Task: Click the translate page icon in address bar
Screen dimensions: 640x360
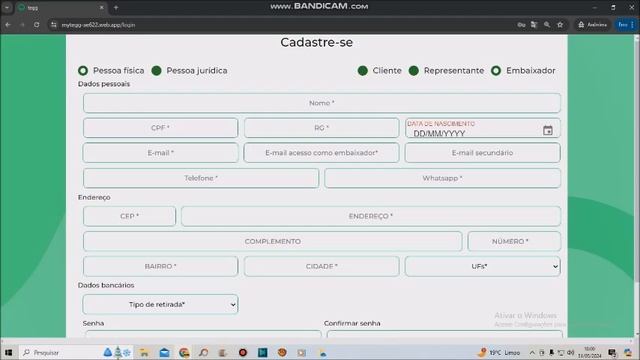Action: point(534,25)
